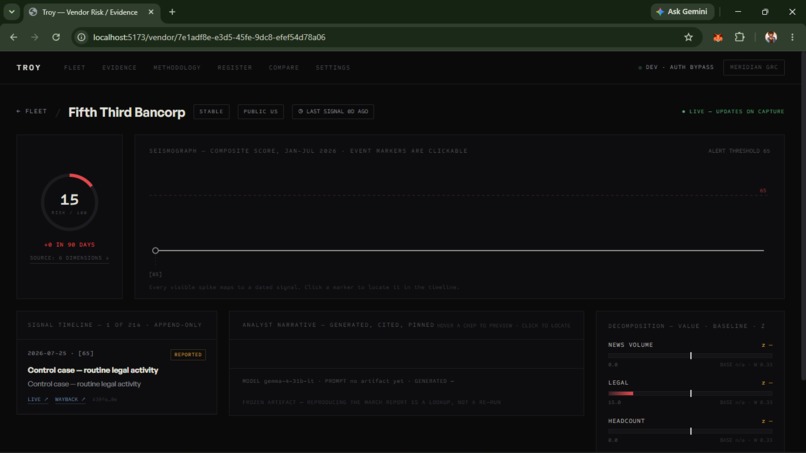Open the Evidence nav item
Viewport: 806px width, 453px height.
(119, 67)
